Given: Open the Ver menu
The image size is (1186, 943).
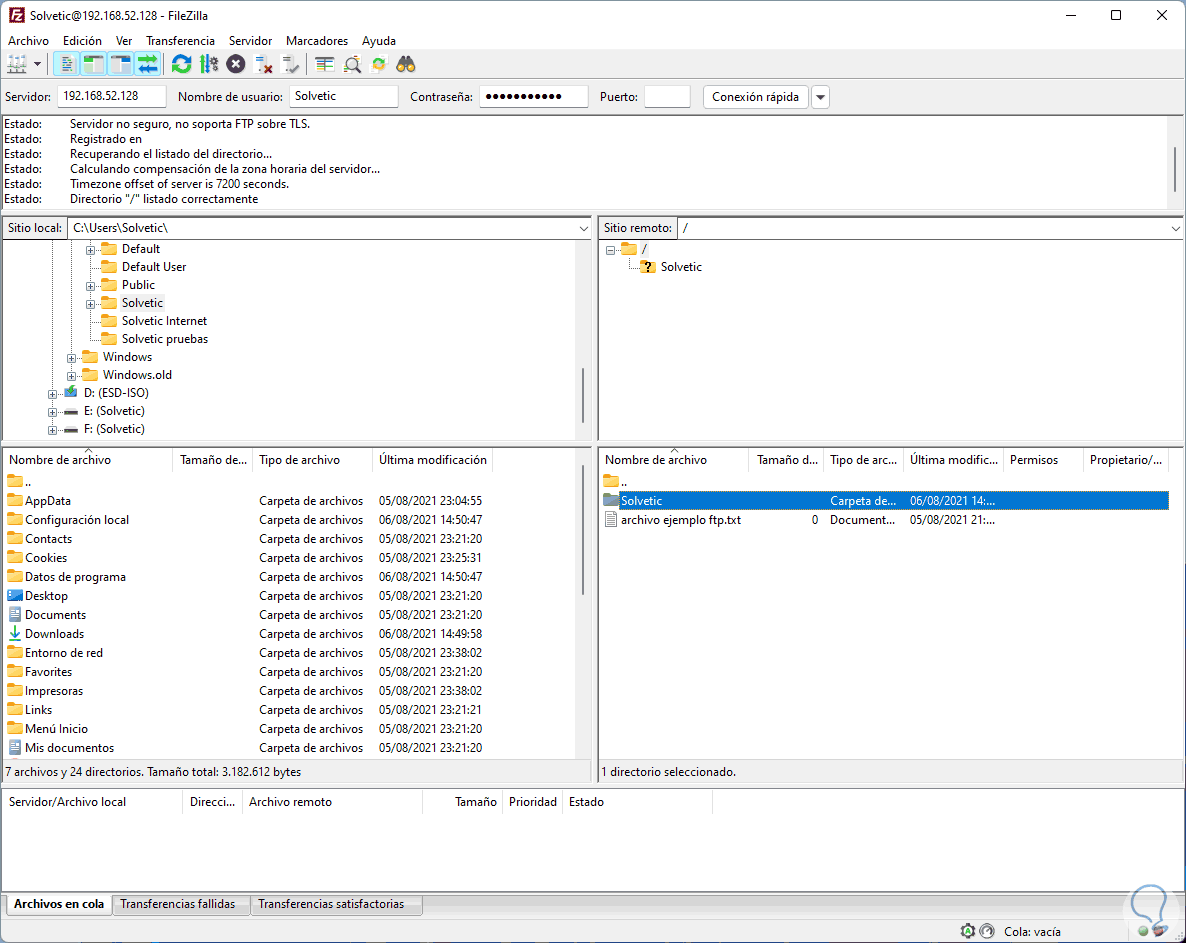Looking at the screenshot, I should point(124,41).
